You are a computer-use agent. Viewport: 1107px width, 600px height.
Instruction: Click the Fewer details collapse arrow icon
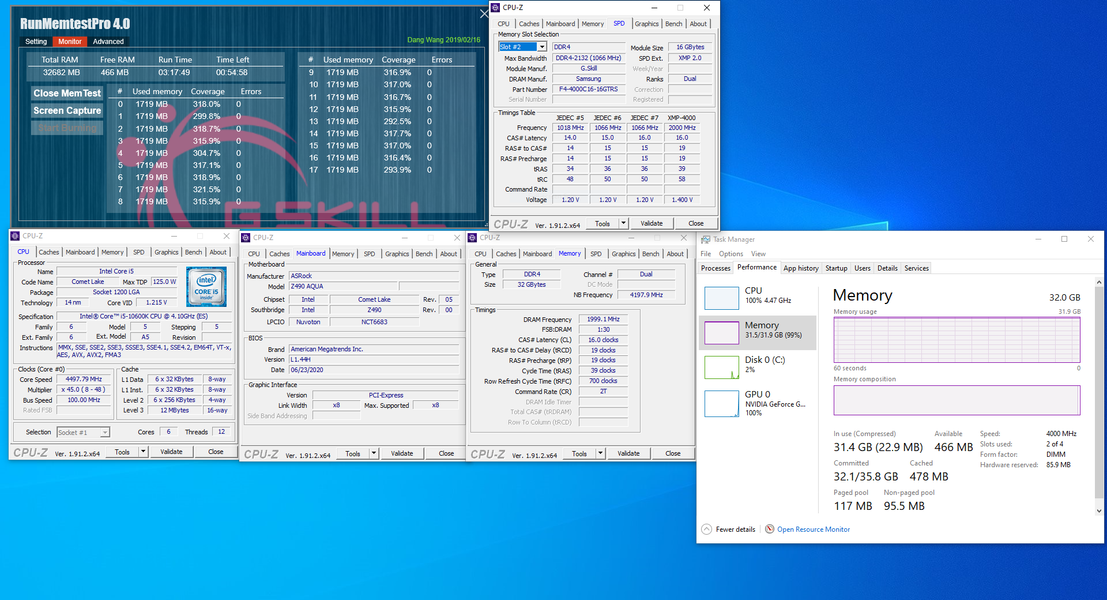[707, 529]
